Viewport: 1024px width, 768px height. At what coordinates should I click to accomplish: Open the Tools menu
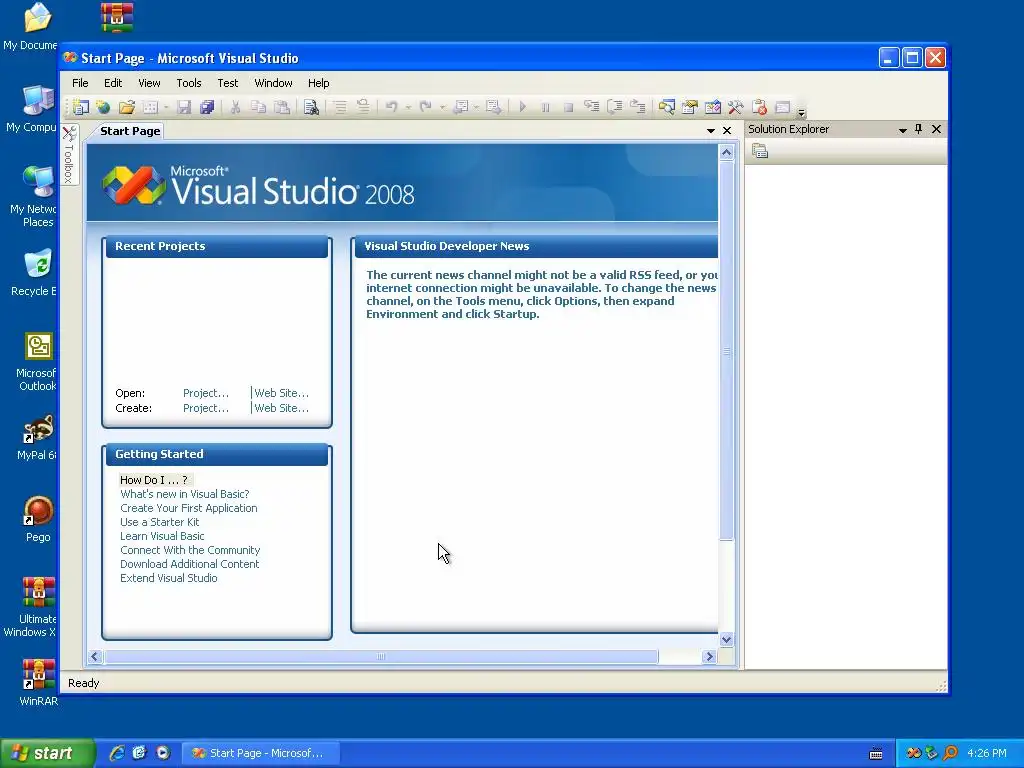[x=189, y=83]
